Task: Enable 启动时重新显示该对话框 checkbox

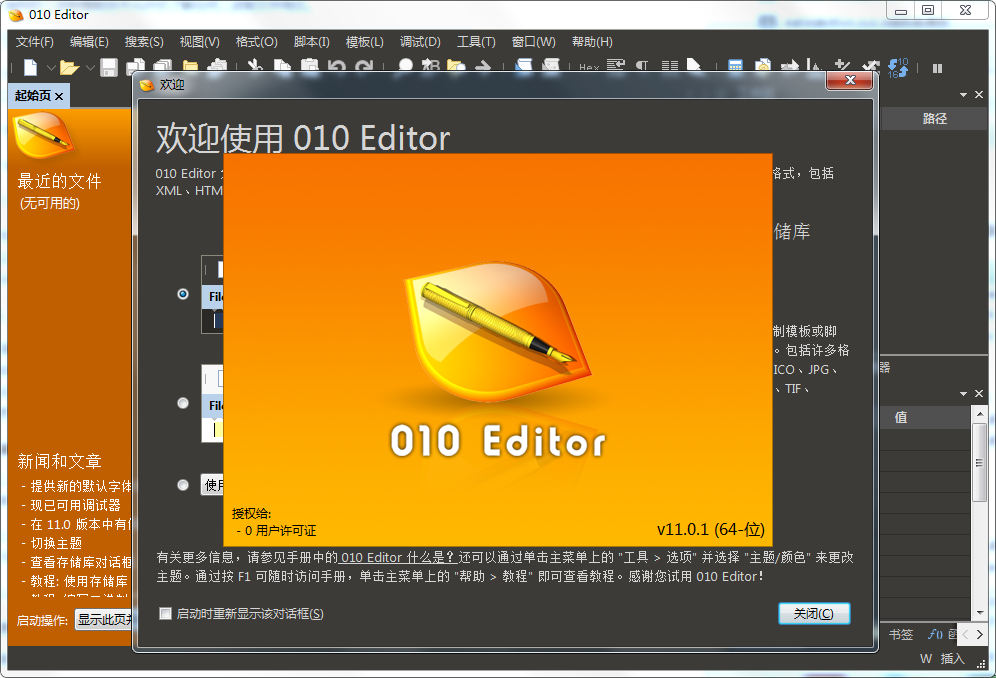Action: pyautogui.click(x=166, y=613)
